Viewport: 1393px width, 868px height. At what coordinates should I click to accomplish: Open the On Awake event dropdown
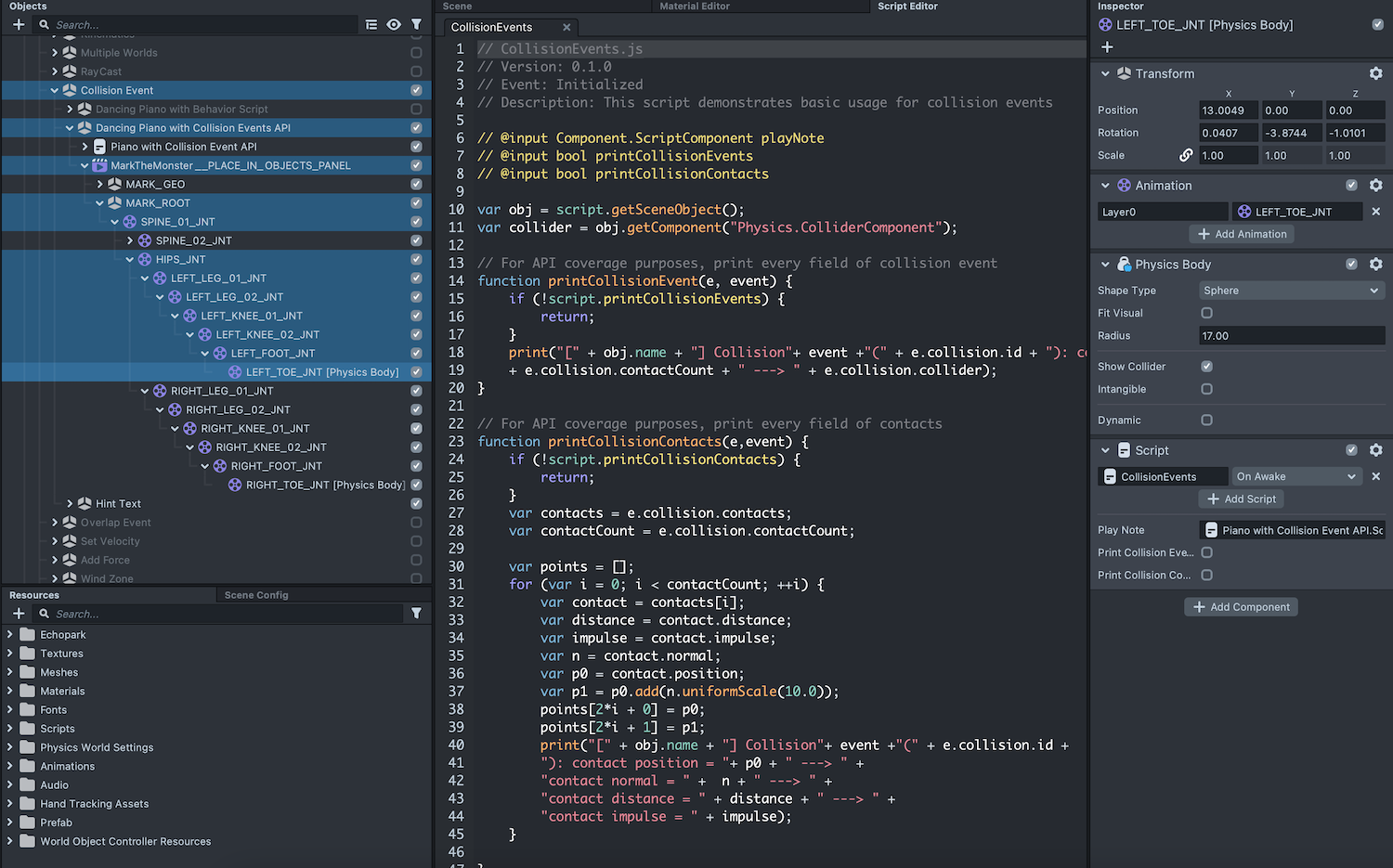pos(1296,476)
